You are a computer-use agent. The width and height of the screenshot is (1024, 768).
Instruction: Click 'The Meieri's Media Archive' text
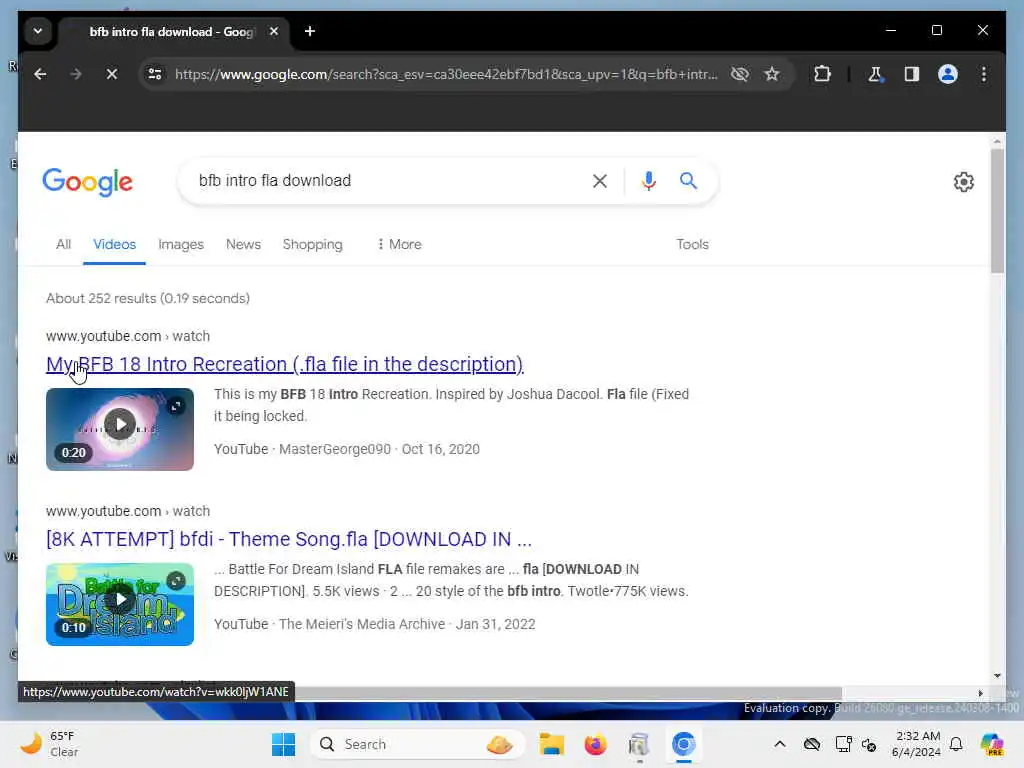pos(362,624)
